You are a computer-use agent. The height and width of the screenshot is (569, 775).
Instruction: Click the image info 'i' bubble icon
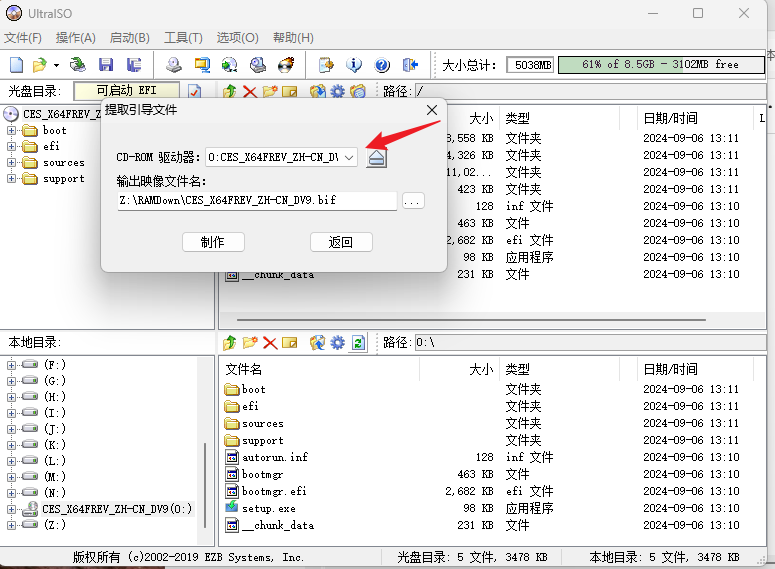pyautogui.click(x=354, y=65)
